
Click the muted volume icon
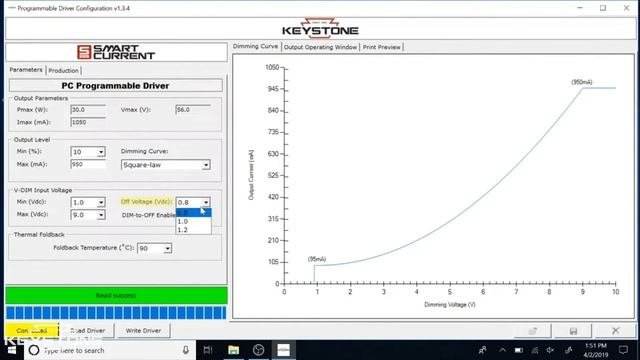point(551,350)
